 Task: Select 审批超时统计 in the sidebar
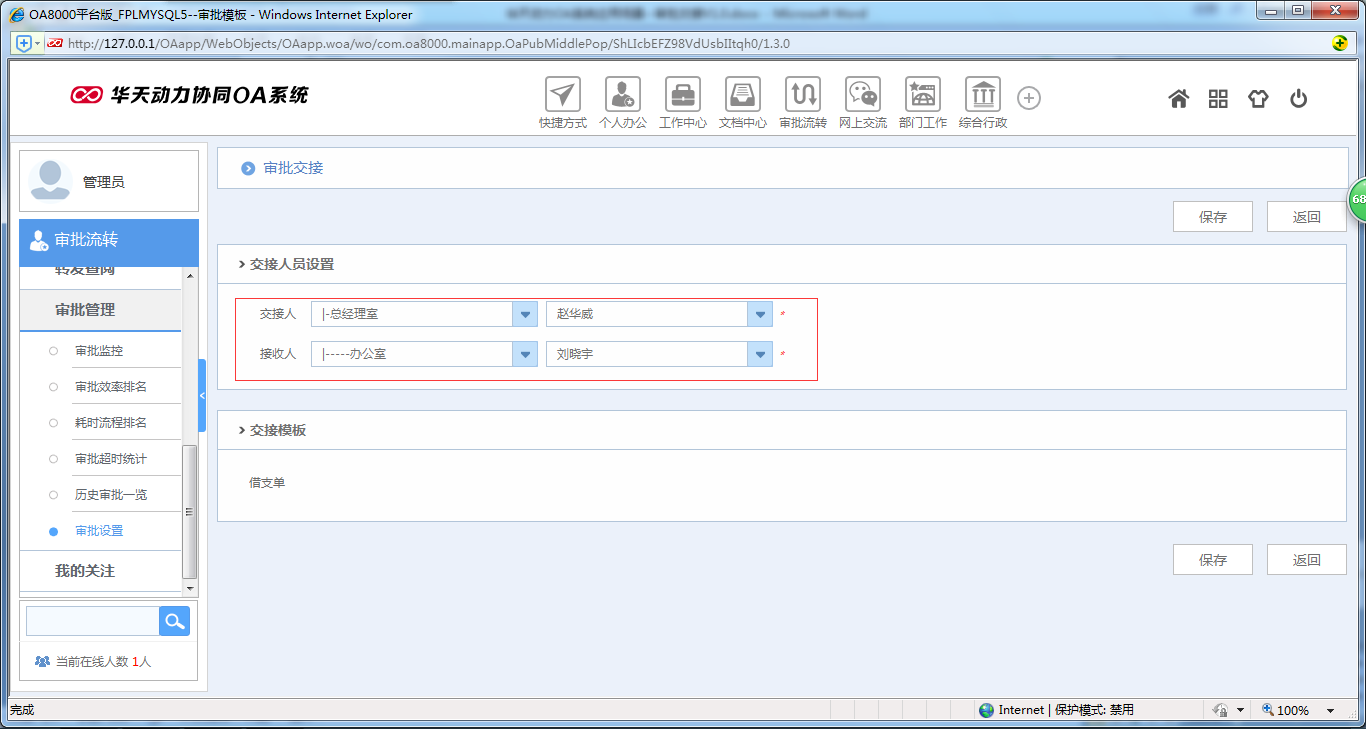coord(110,459)
